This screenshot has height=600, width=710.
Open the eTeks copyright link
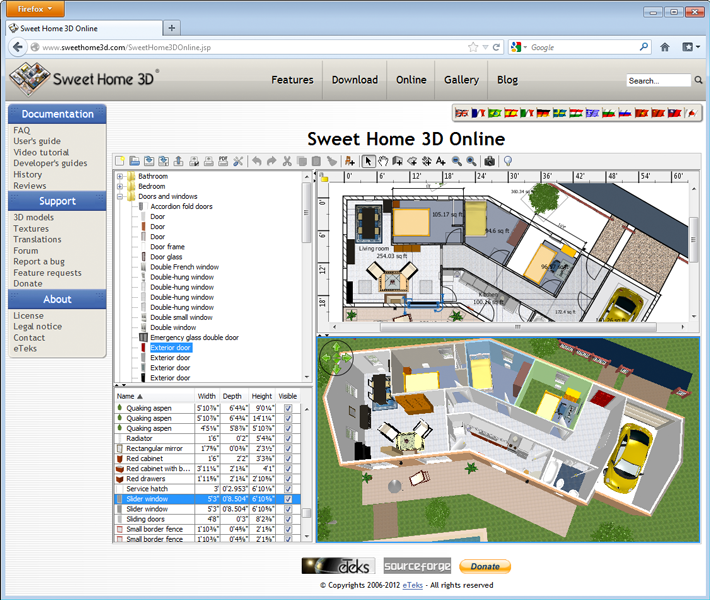pos(413,585)
